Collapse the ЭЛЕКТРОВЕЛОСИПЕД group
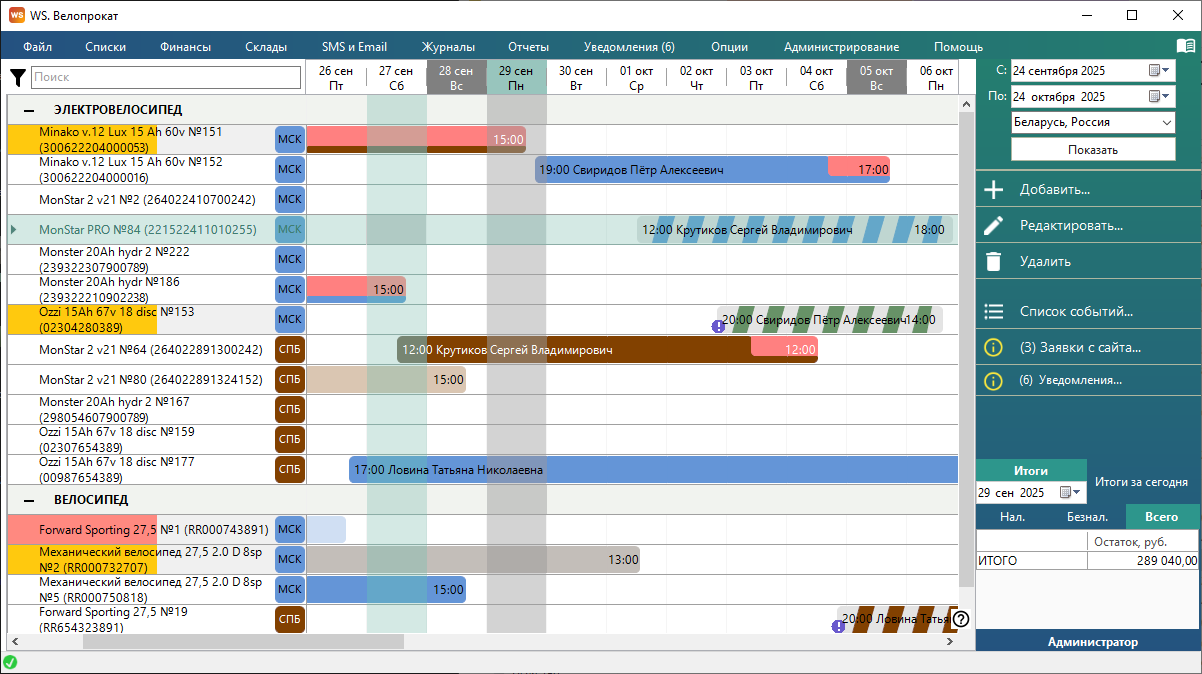Viewport: 1202px width, 674px height. tap(29, 110)
